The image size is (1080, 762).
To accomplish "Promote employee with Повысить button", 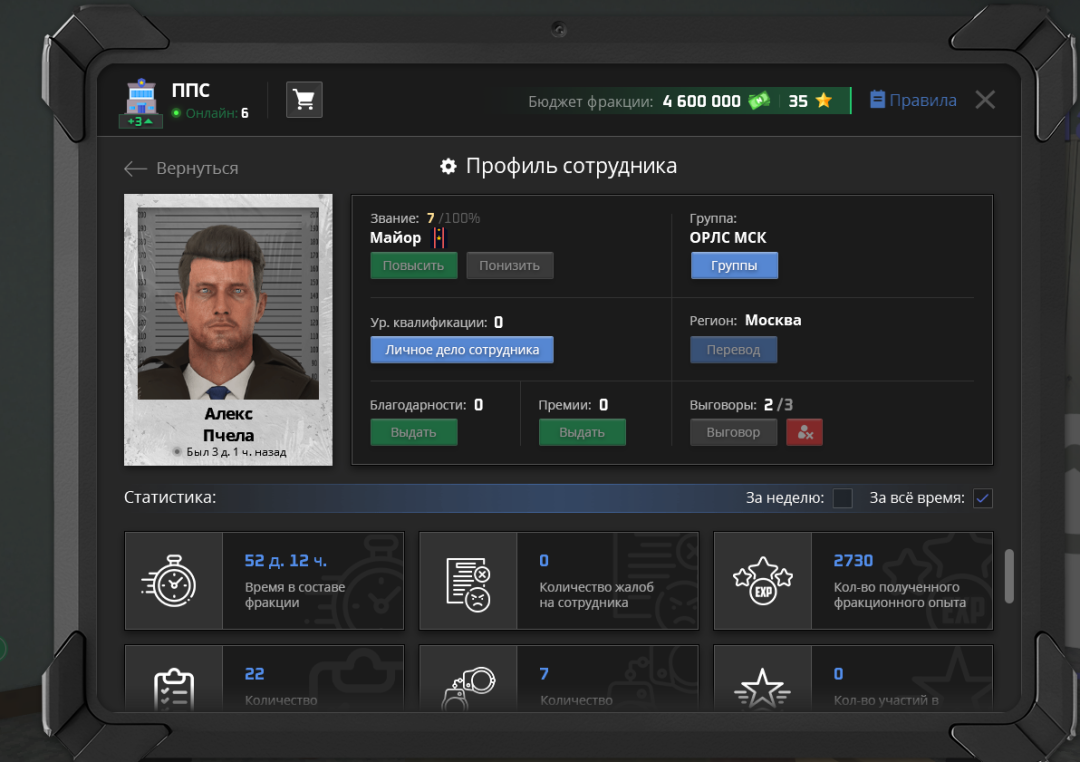I will [414, 265].
